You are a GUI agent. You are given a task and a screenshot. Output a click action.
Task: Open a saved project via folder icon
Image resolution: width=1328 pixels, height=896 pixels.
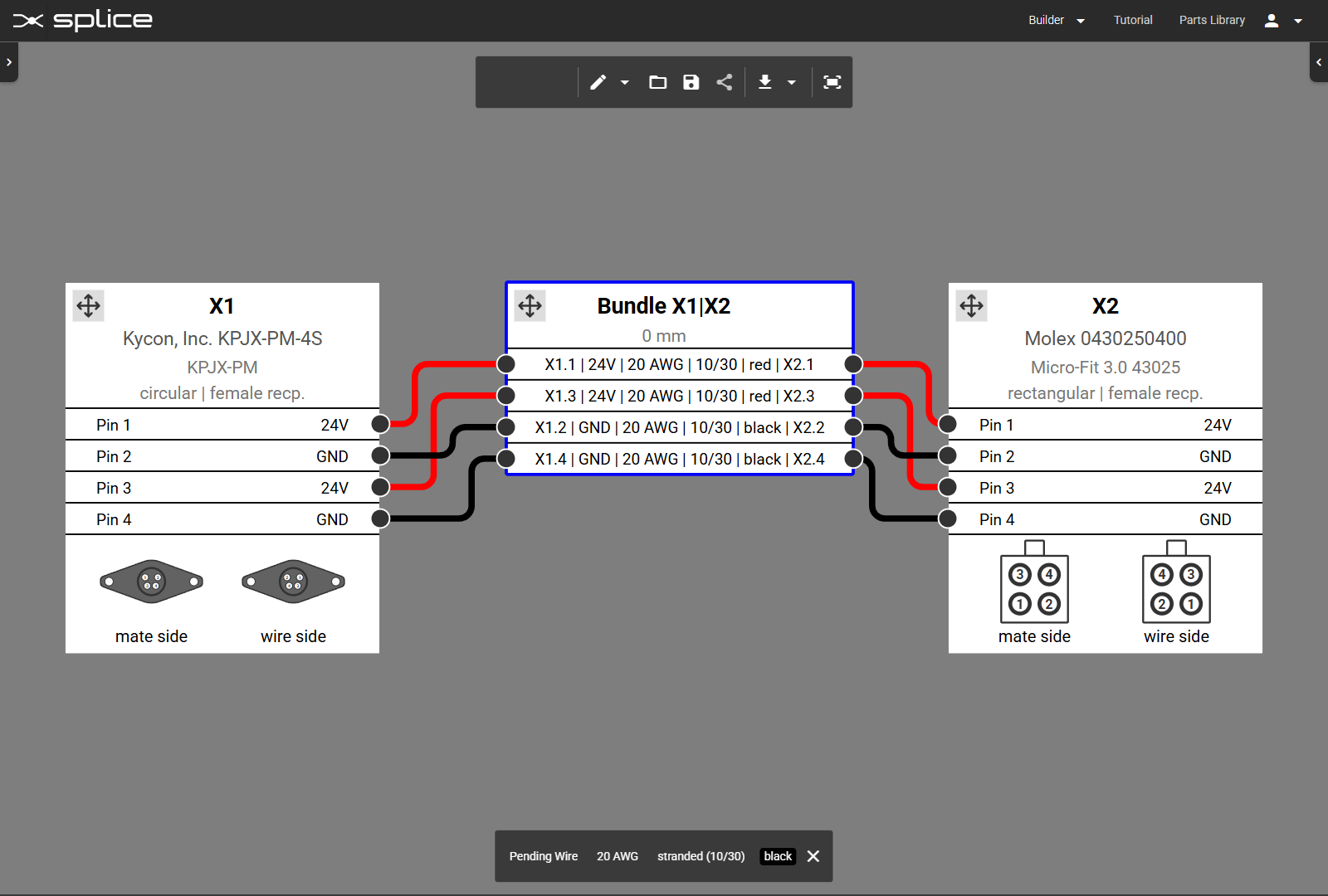(657, 82)
